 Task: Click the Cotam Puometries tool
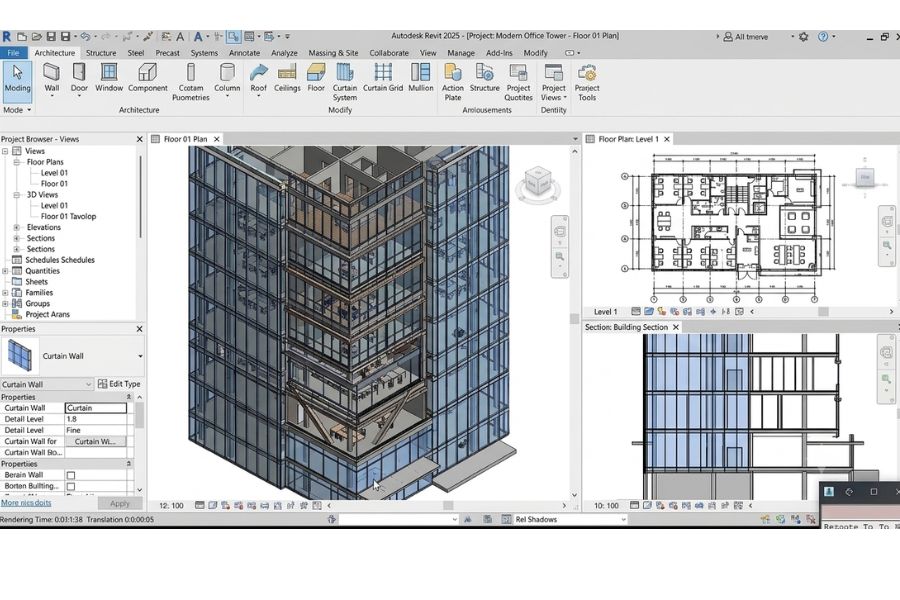pyautogui.click(x=191, y=82)
